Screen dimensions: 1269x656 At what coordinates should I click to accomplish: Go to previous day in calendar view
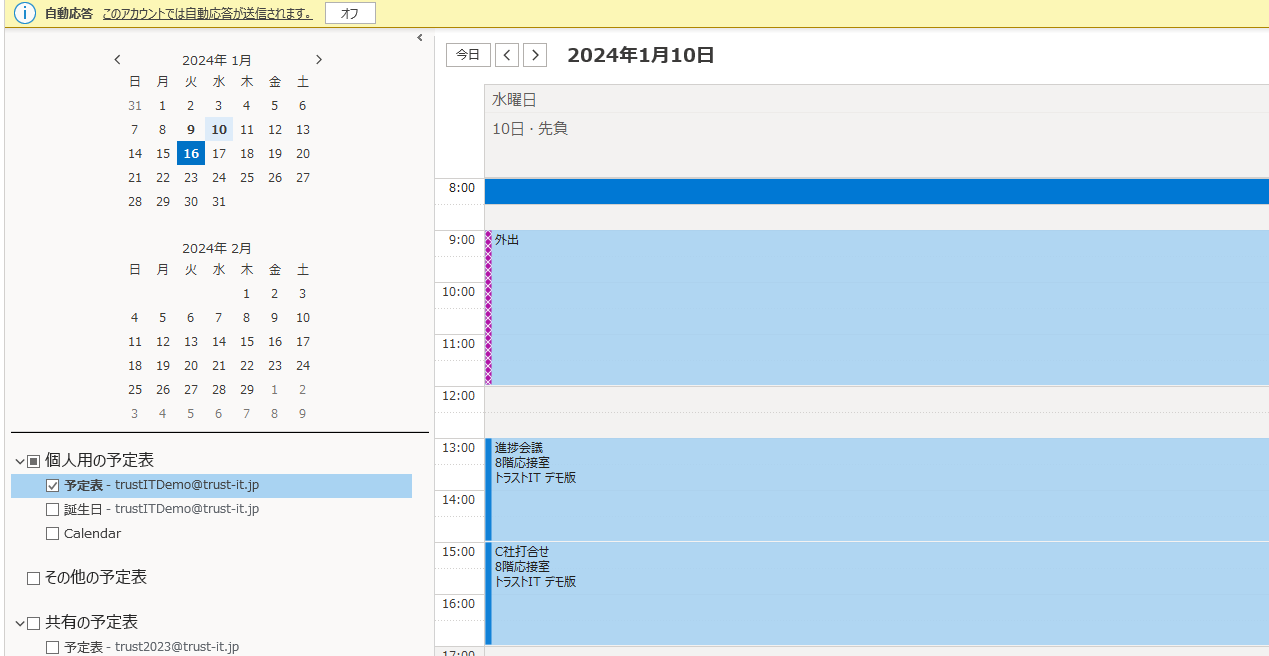[507, 55]
